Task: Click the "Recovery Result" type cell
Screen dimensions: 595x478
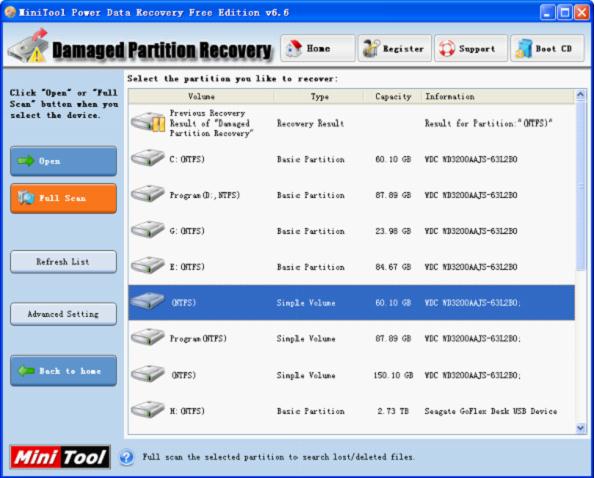Action: coord(310,123)
